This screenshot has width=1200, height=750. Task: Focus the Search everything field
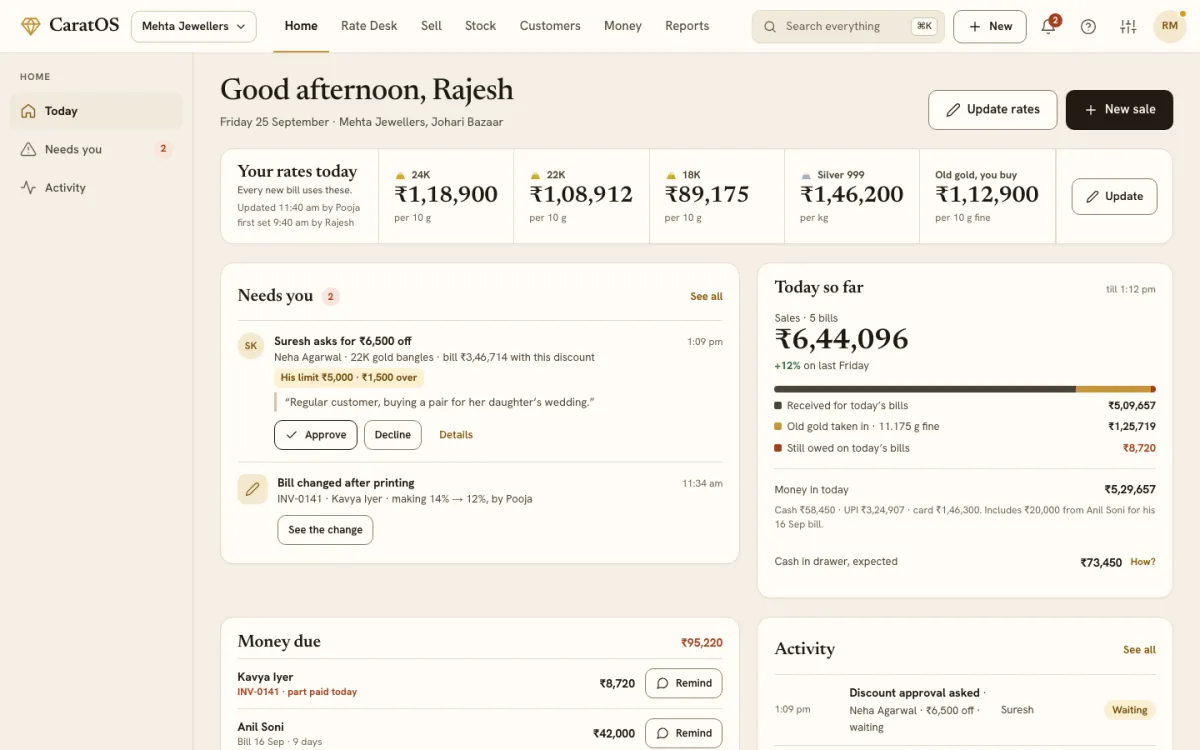click(848, 26)
